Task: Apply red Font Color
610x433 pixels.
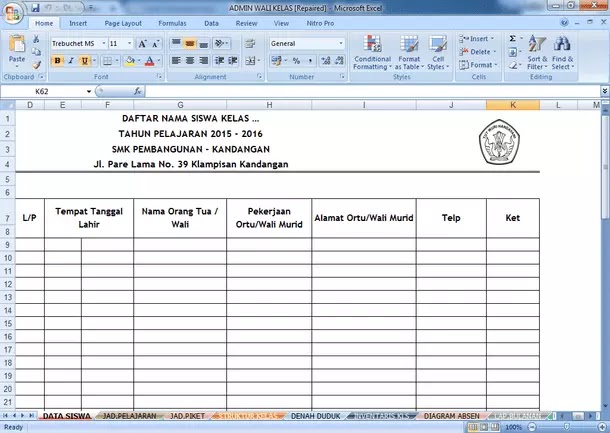Action: (149, 61)
